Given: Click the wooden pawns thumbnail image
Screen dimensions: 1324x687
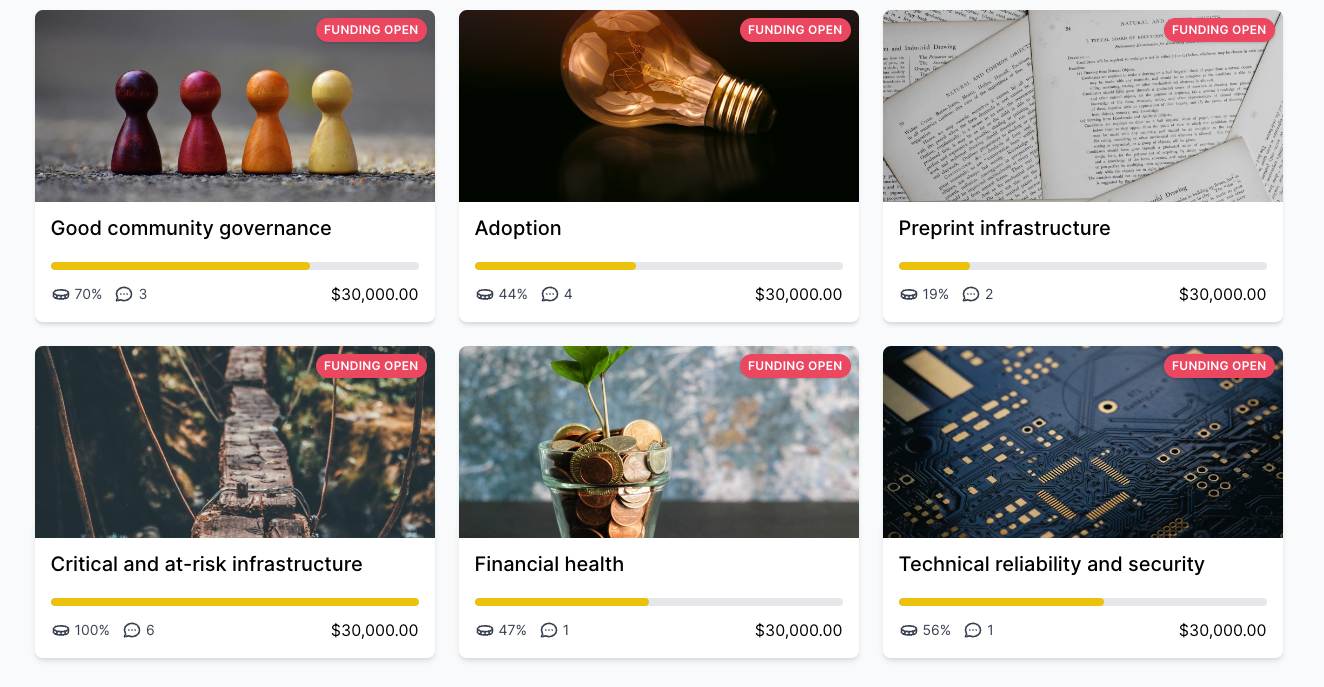Looking at the screenshot, I should coord(235,106).
